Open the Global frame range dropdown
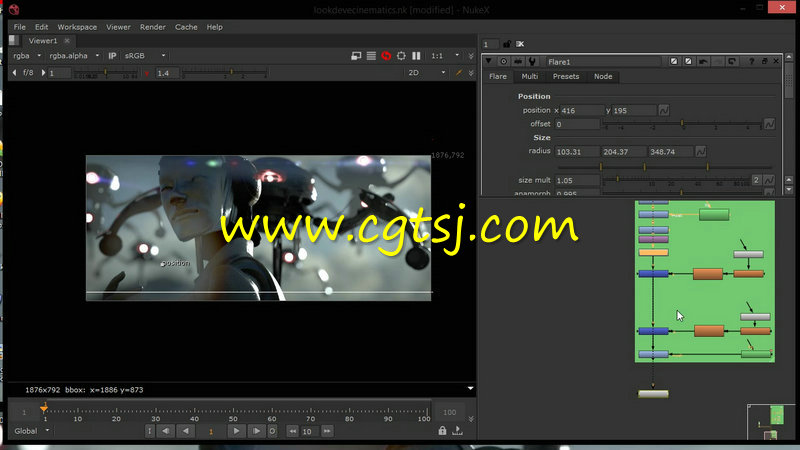Screen dimensions: 800x450 coord(32,431)
